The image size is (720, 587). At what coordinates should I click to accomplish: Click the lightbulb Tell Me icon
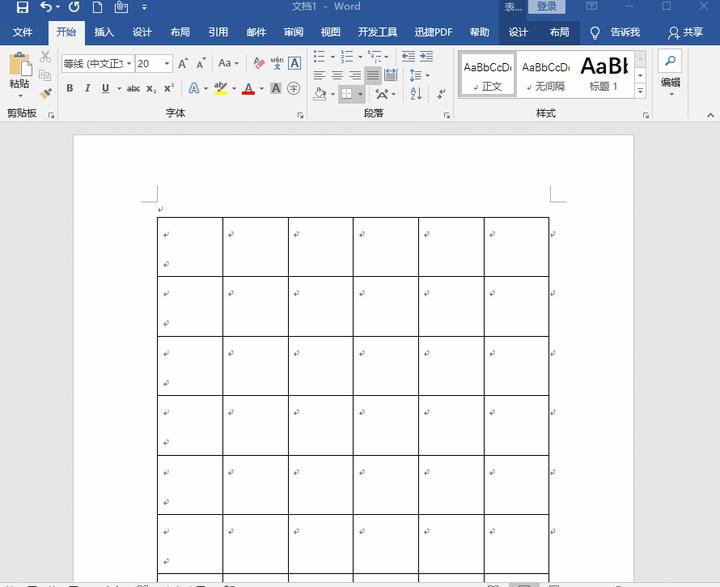point(595,33)
